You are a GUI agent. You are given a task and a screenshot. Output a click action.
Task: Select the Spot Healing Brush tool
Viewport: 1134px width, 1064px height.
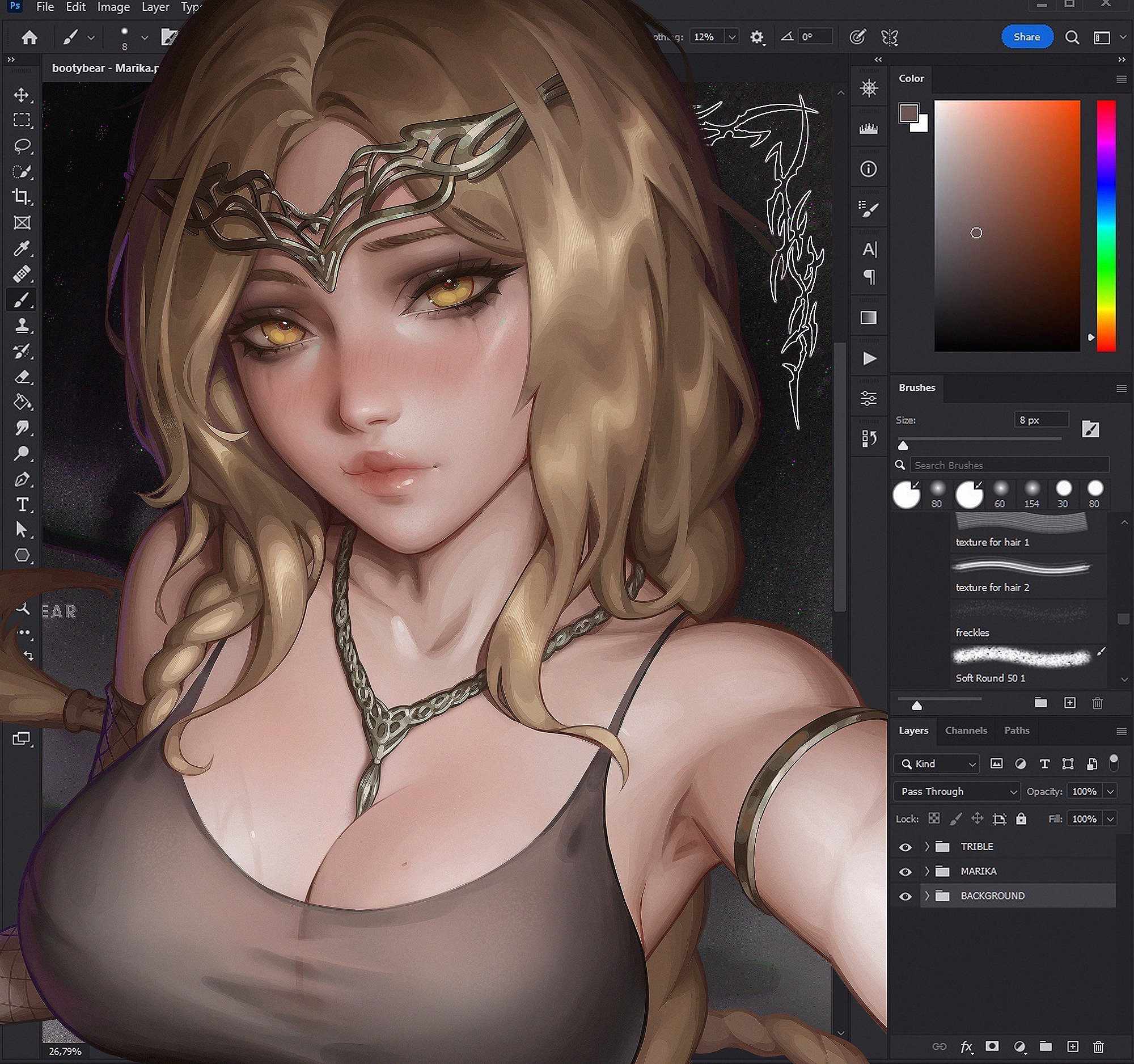(x=22, y=274)
